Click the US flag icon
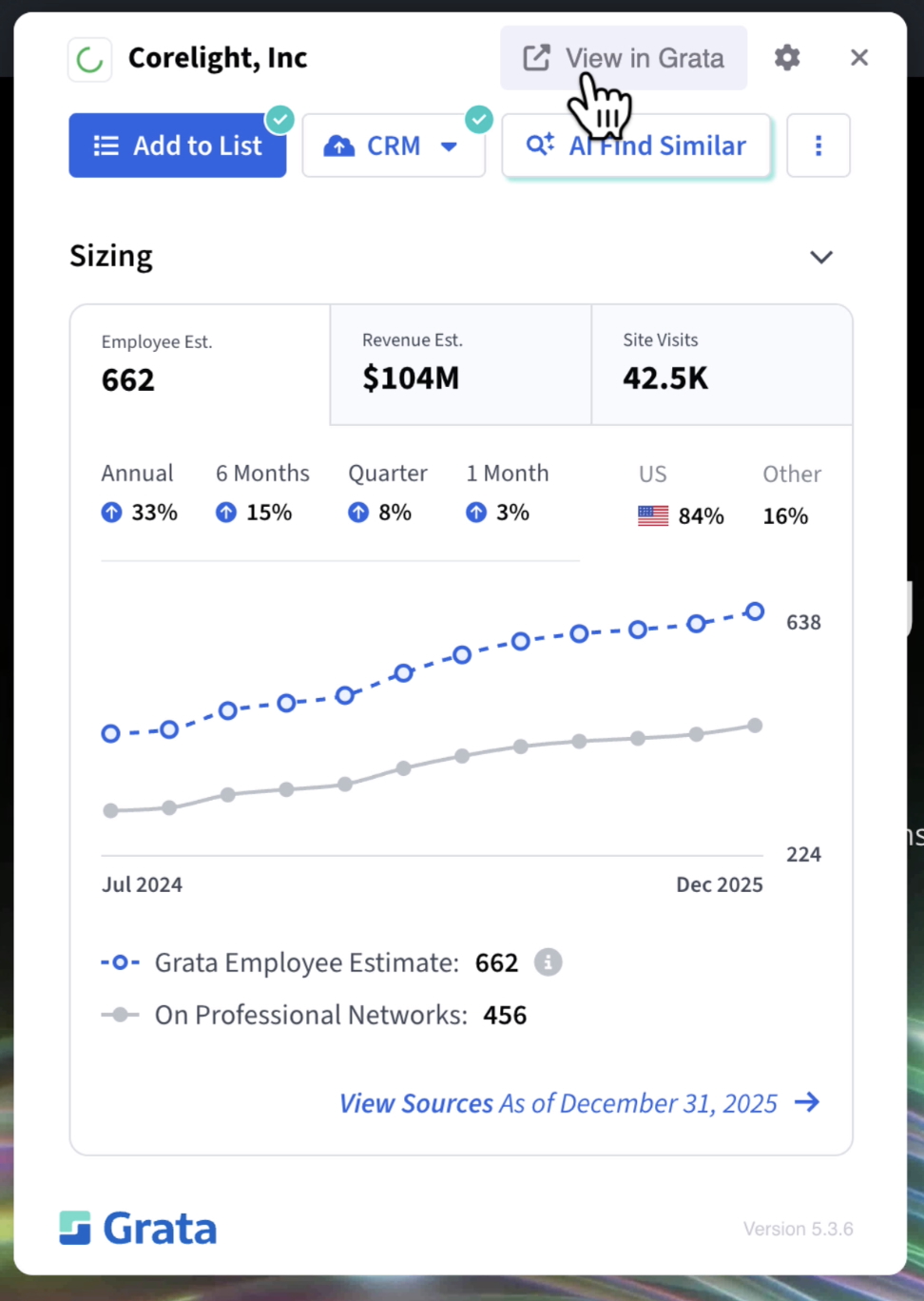Viewport: 924px width, 1301px height. (x=653, y=515)
